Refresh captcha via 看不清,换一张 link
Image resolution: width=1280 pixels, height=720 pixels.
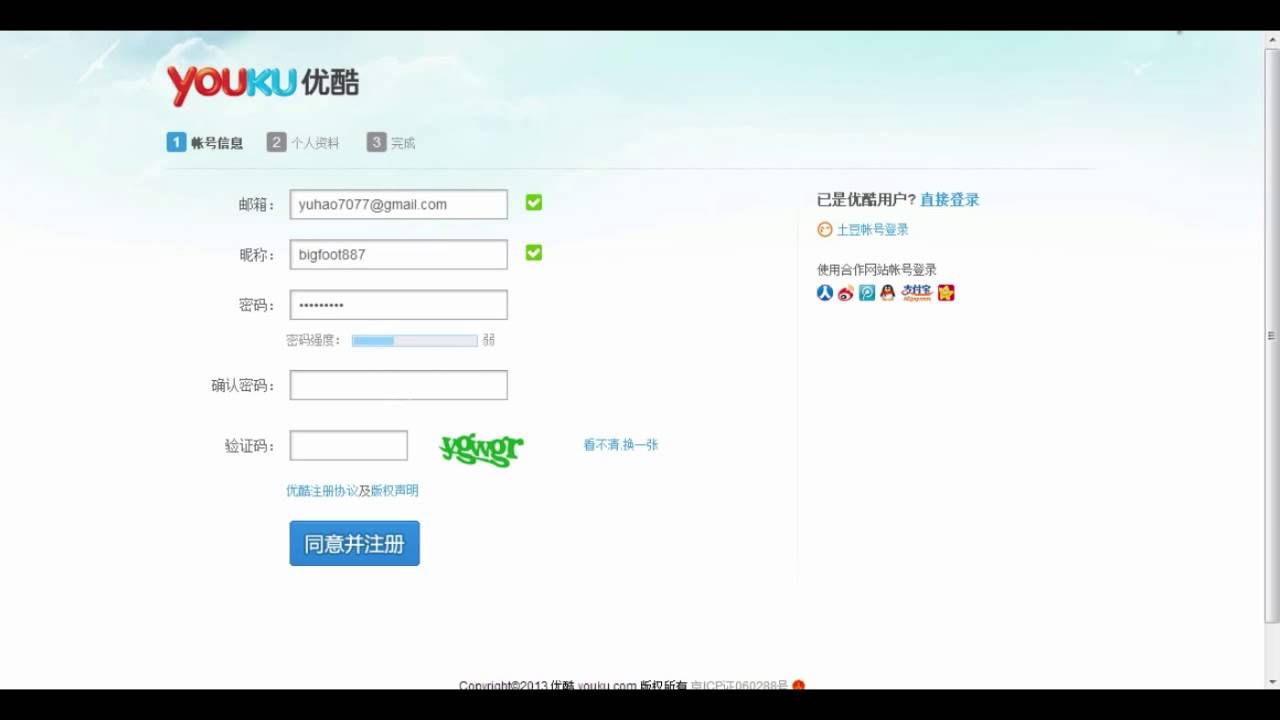tap(621, 445)
